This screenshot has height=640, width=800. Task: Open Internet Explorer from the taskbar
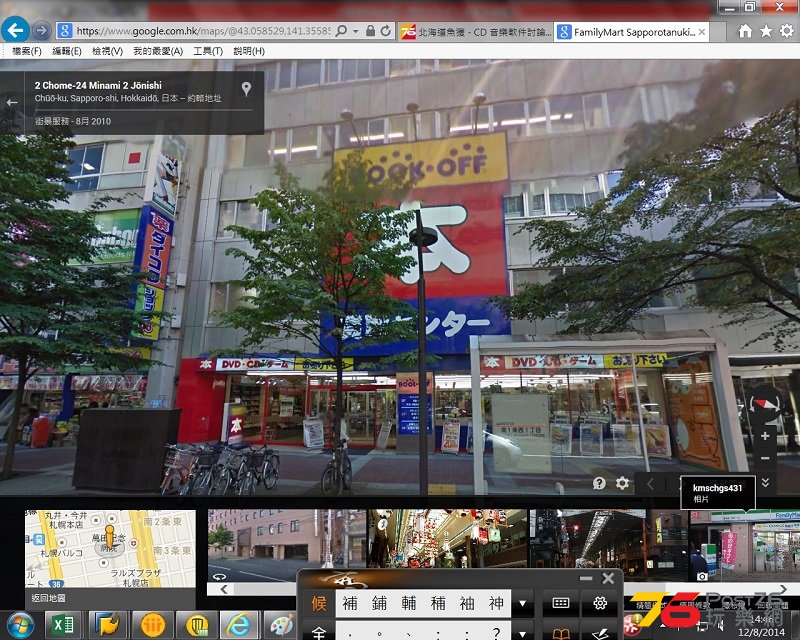[x=238, y=624]
